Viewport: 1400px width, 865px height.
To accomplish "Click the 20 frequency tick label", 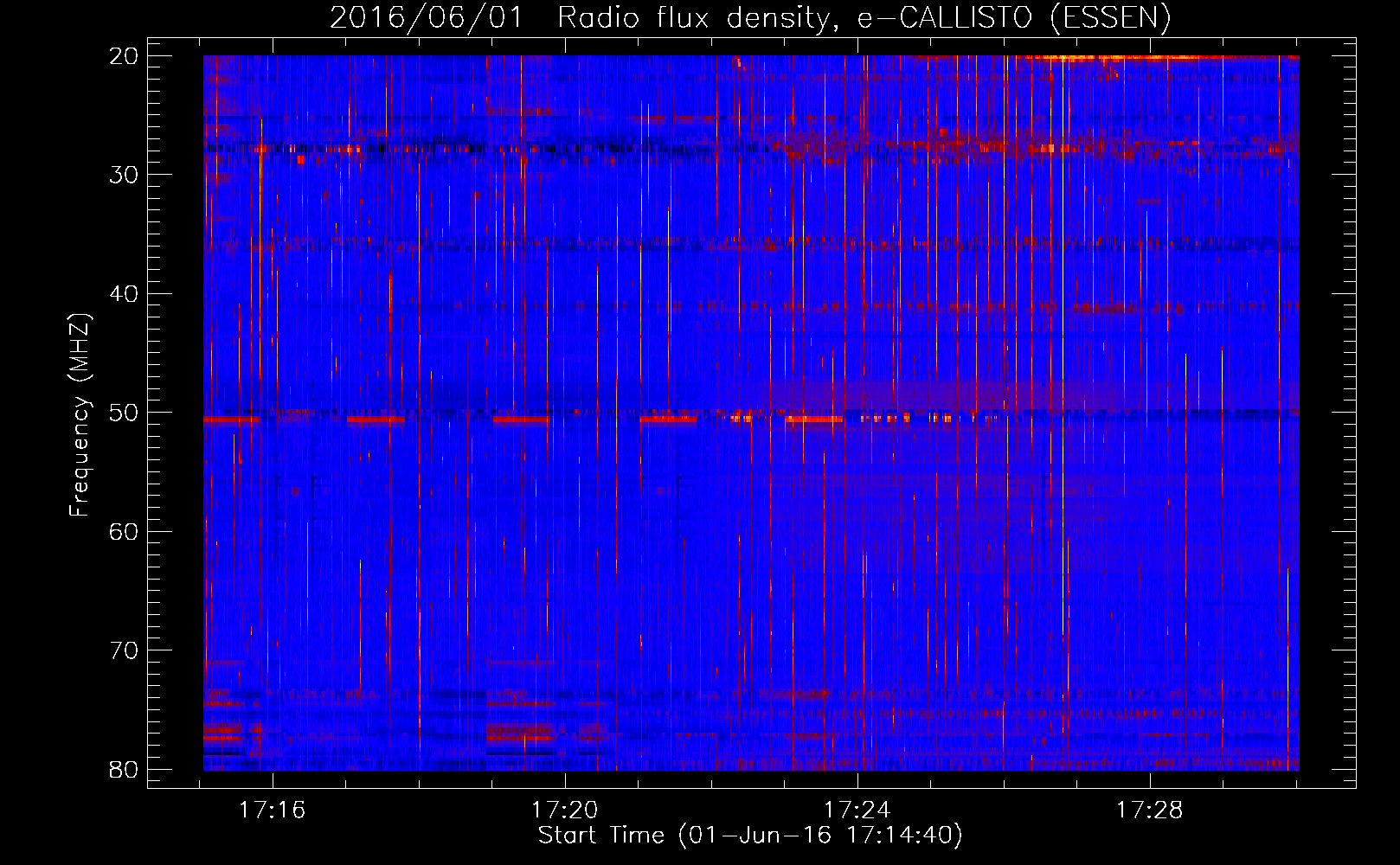I will point(124,56).
